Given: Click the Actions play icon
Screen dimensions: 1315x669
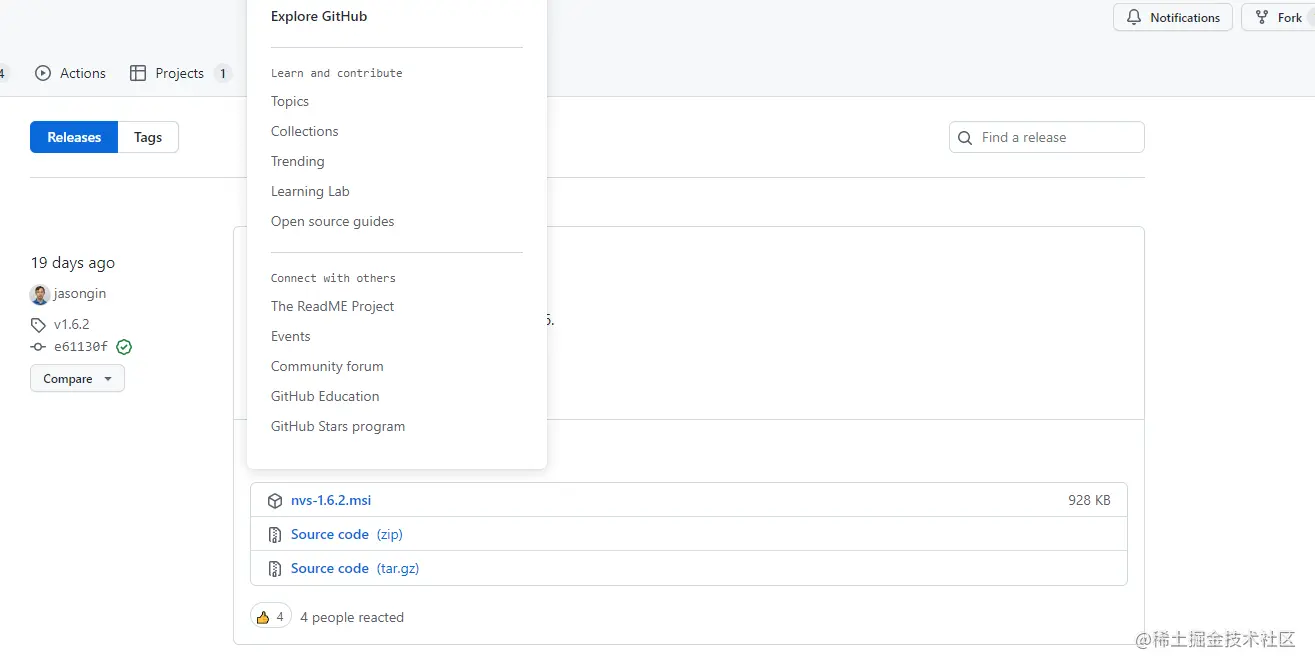Looking at the screenshot, I should point(43,73).
